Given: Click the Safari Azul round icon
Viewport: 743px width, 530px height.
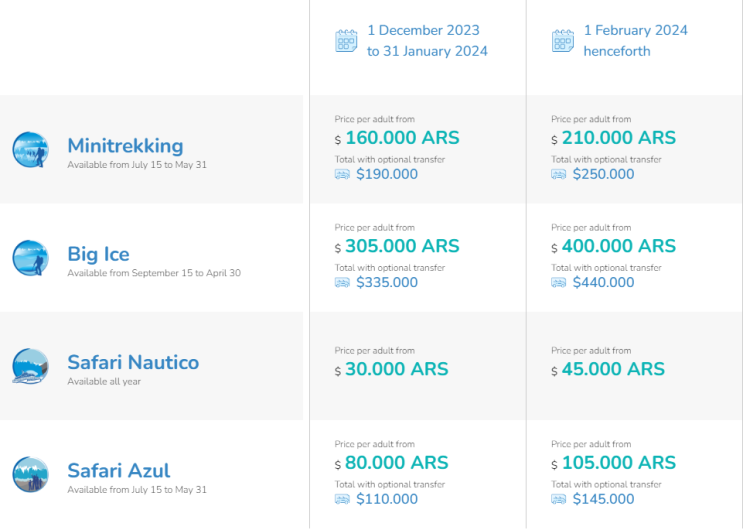Looking at the screenshot, I should tap(30, 474).
